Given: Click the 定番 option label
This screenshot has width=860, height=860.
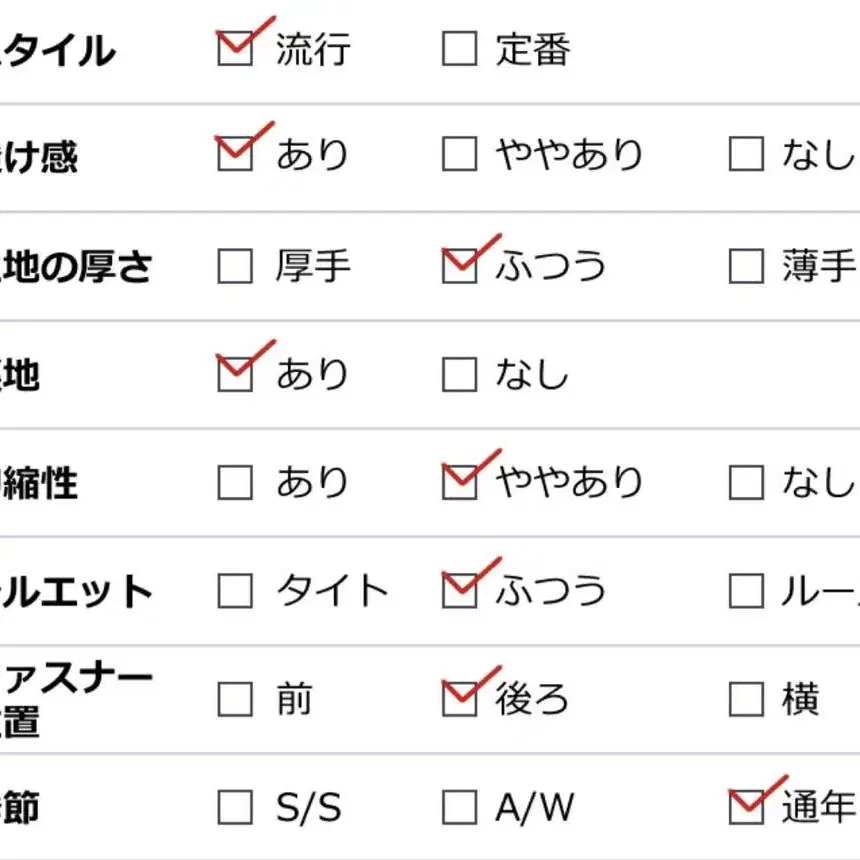Looking at the screenshot, I should (x=533, y=49).
